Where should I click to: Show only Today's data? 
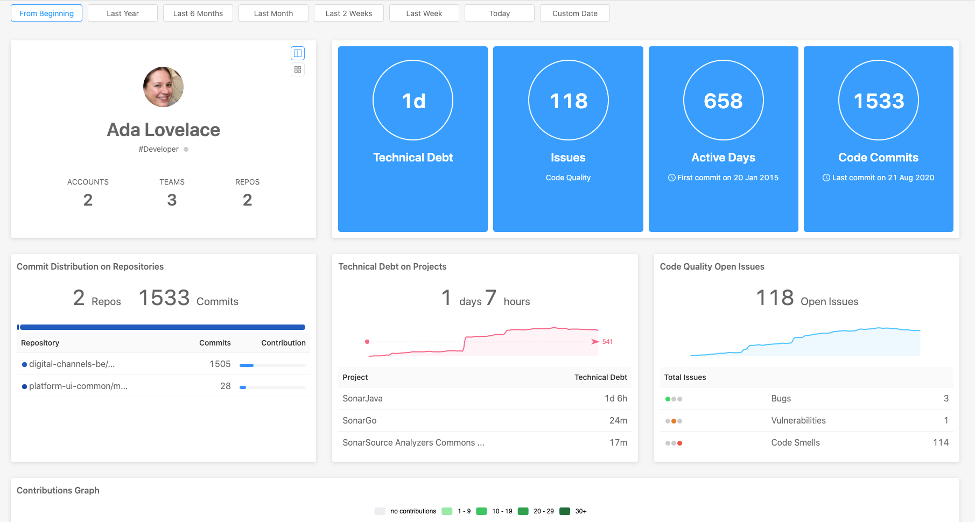coord(499,14)
